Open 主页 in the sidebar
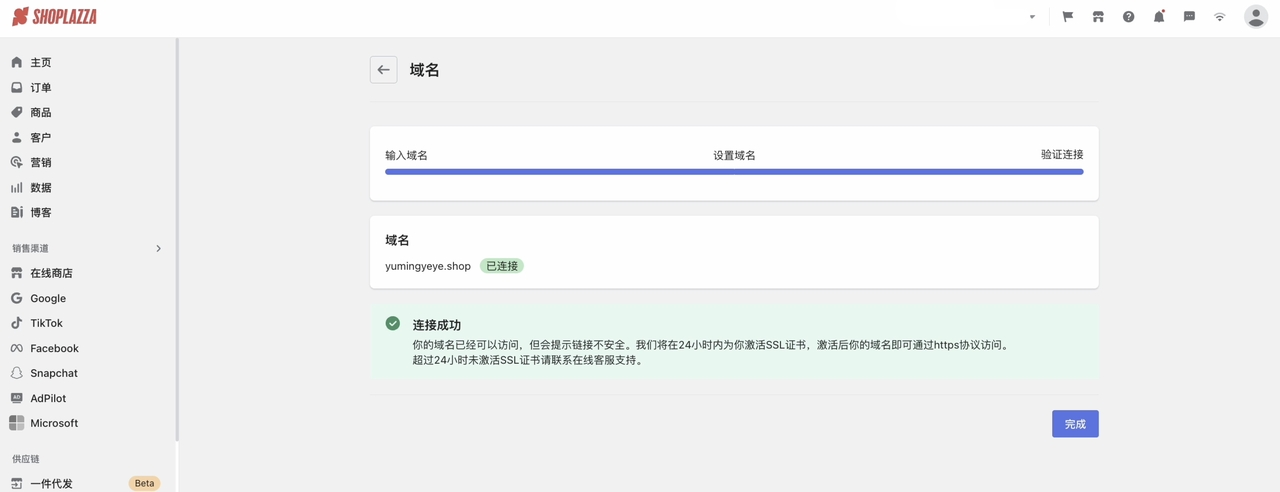Screen dimensions: 1280x492 40,62
